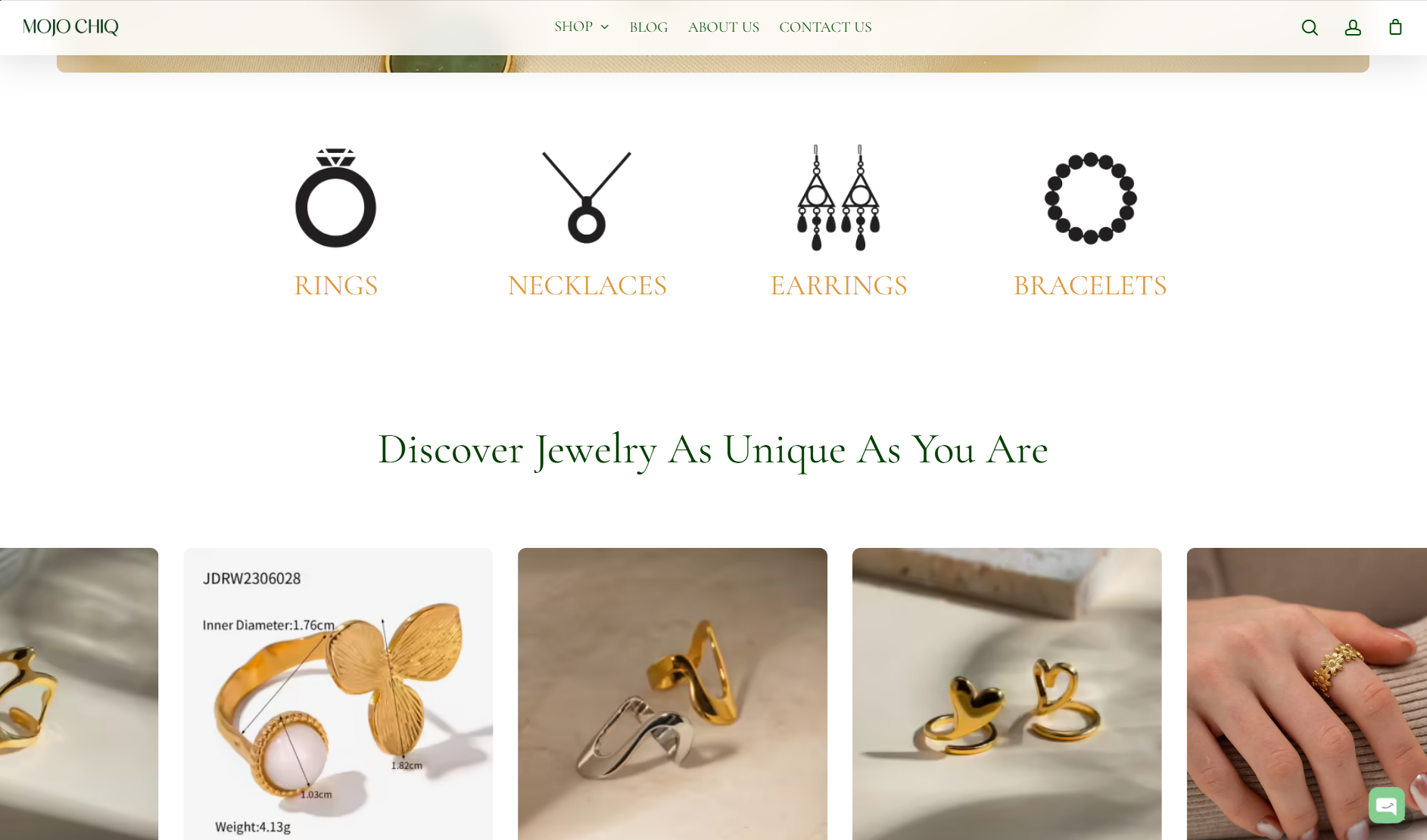Open the ABOUT US page

[724, 27]
